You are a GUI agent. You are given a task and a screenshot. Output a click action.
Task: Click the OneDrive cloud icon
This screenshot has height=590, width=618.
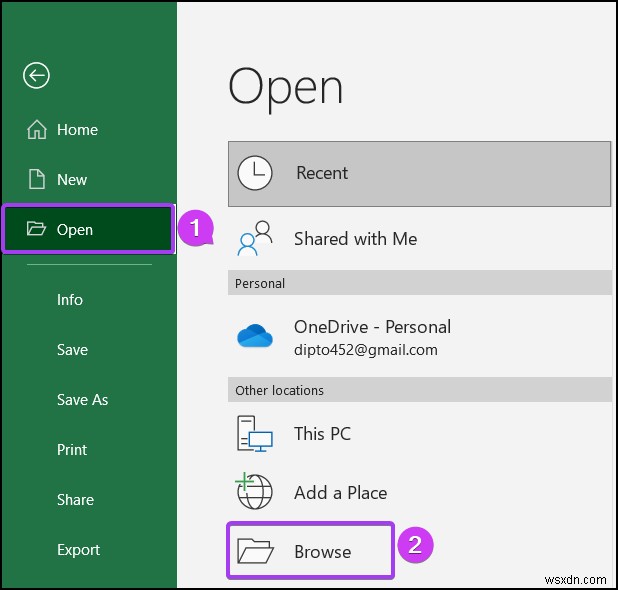coord(255,336)
